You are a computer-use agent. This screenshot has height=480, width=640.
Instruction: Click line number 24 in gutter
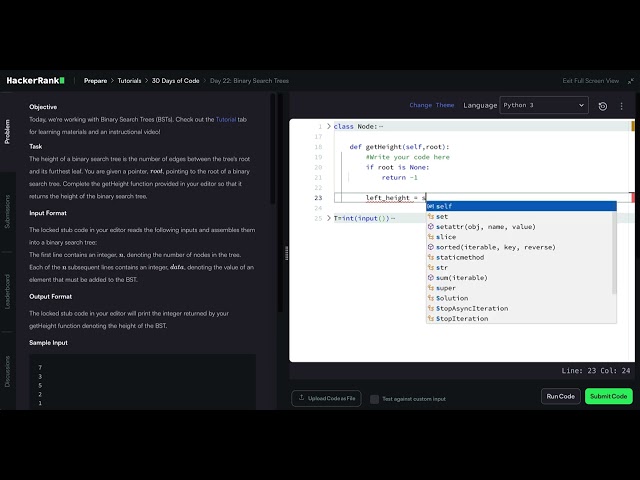(x=318, y=208)
